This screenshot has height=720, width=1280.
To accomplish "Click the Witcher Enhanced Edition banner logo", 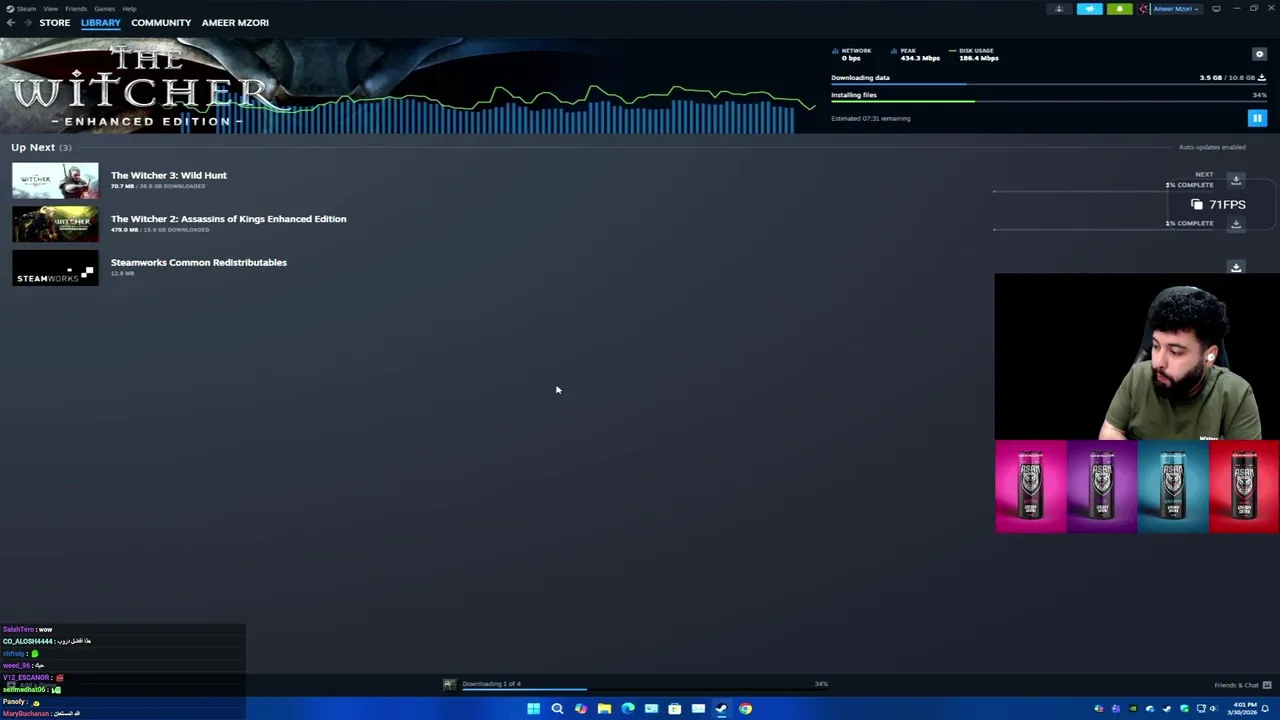I will [x=140, y=88].
